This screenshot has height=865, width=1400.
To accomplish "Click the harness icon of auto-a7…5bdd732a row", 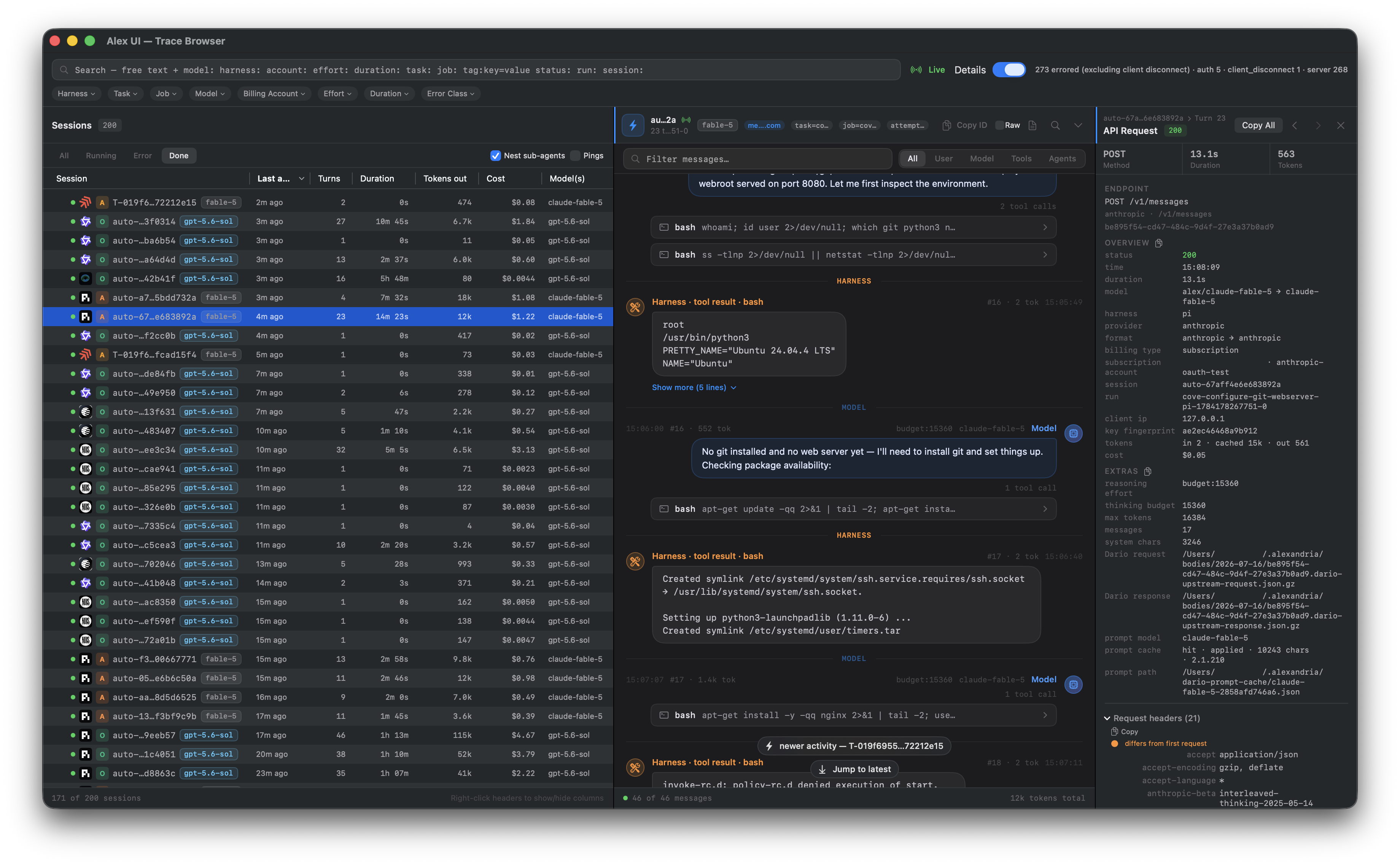I will (x=85, y=298).
